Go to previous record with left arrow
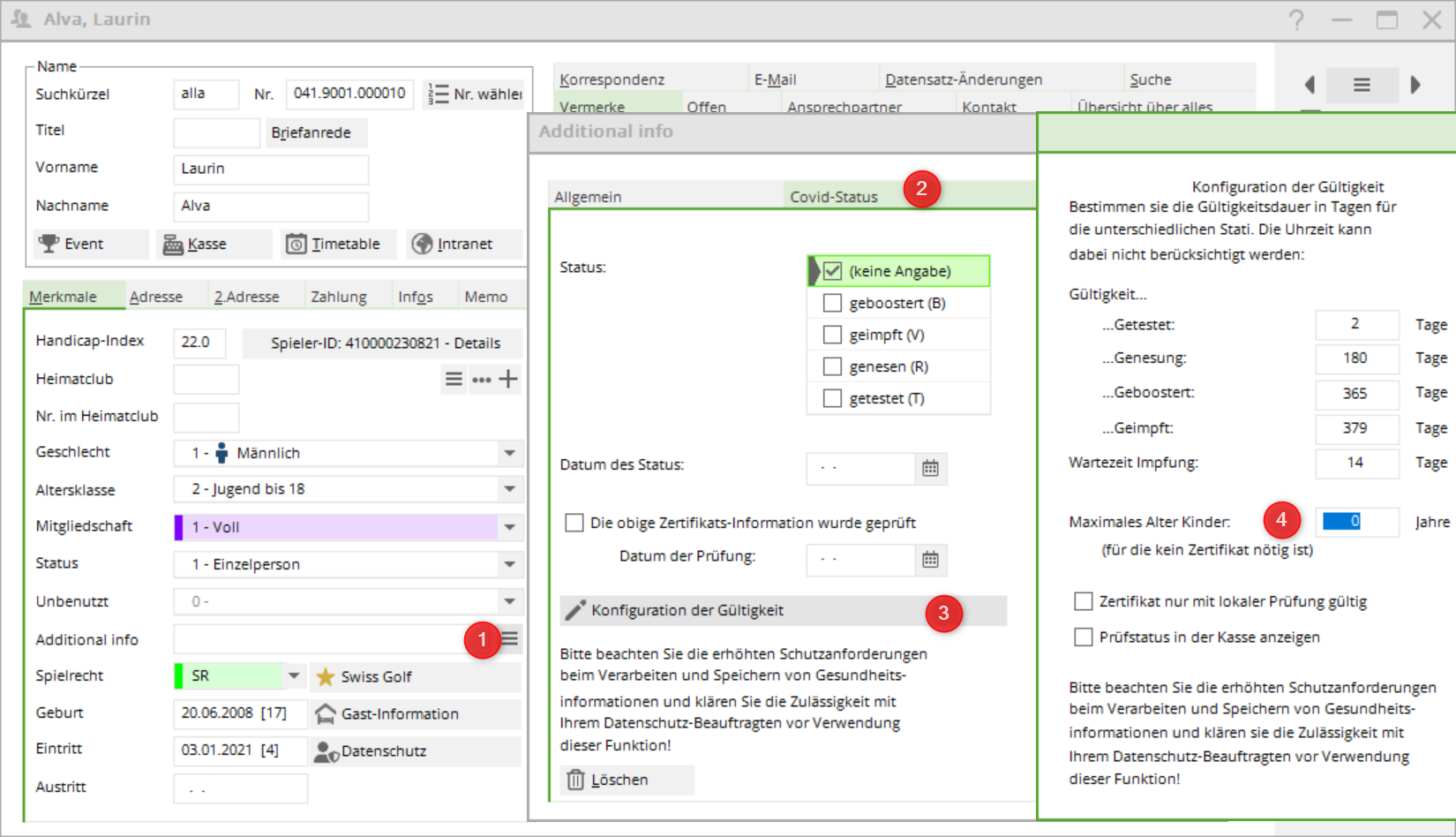Screen dimensions: 1456x837 (1310, 85)
